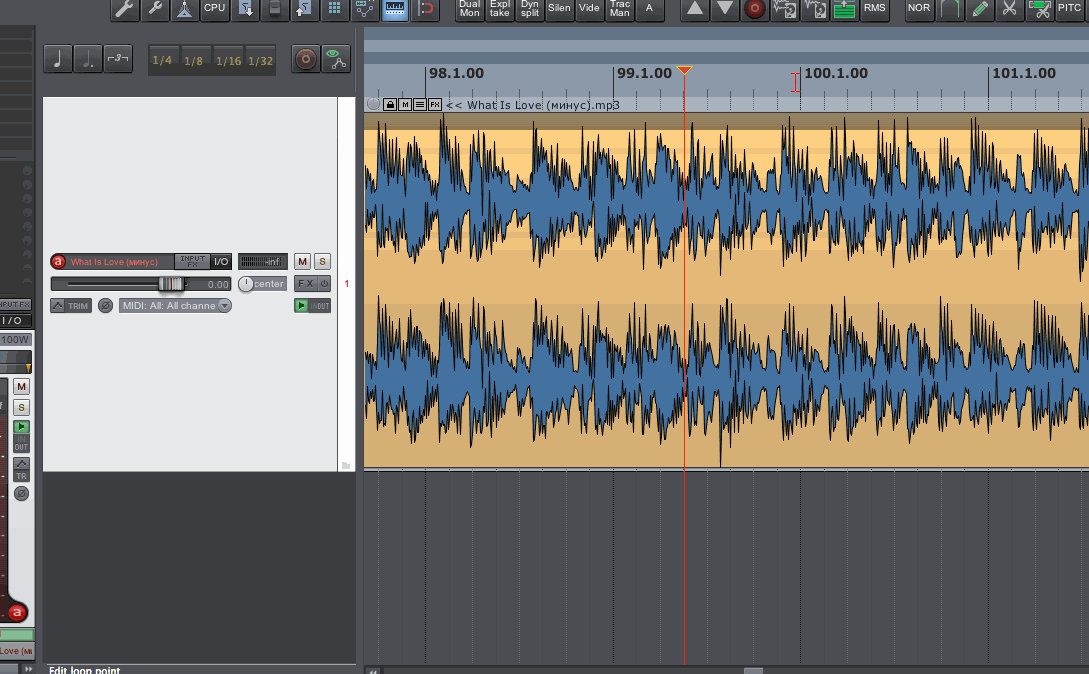Open the CPU performance meter

215,9
